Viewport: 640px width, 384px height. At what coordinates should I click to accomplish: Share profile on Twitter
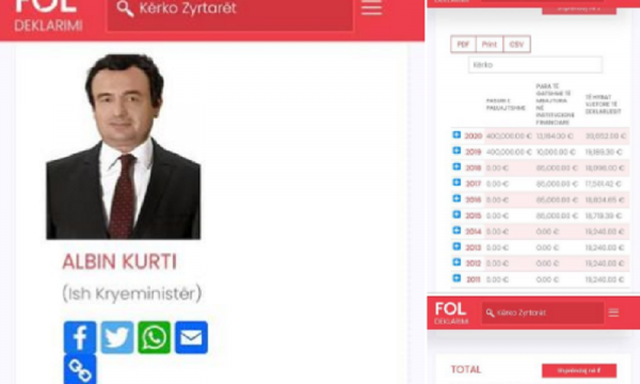click(x=117, y=337)
